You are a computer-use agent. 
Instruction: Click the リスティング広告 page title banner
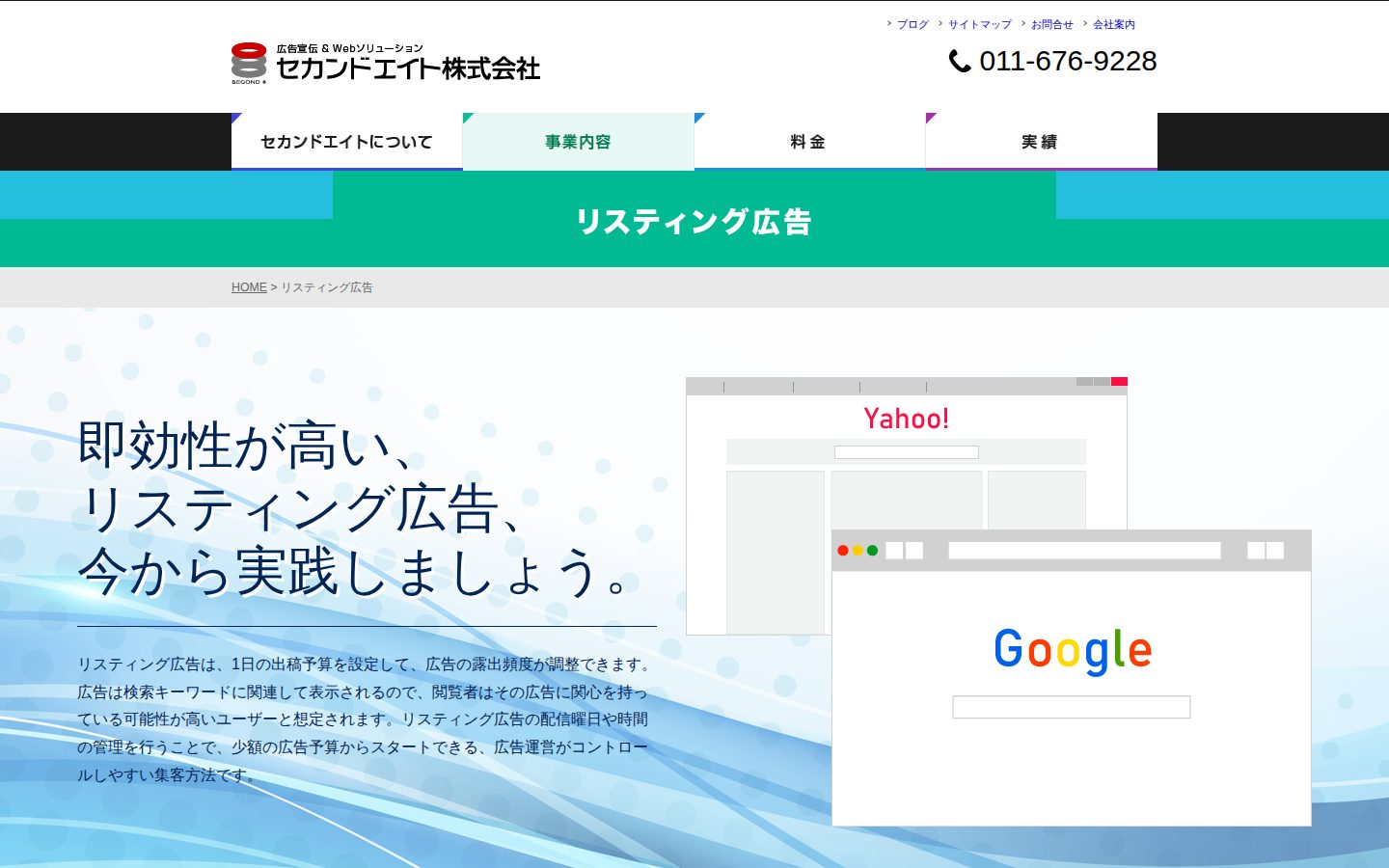tap(694, 221)
